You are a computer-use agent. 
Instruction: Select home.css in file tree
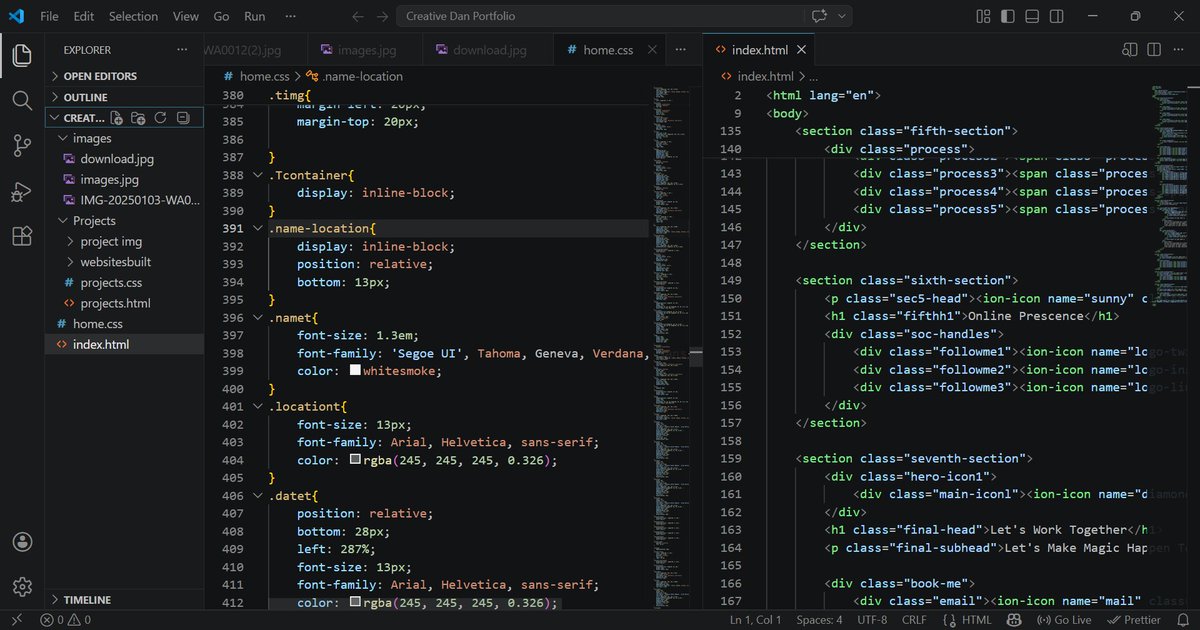point(124,324)
